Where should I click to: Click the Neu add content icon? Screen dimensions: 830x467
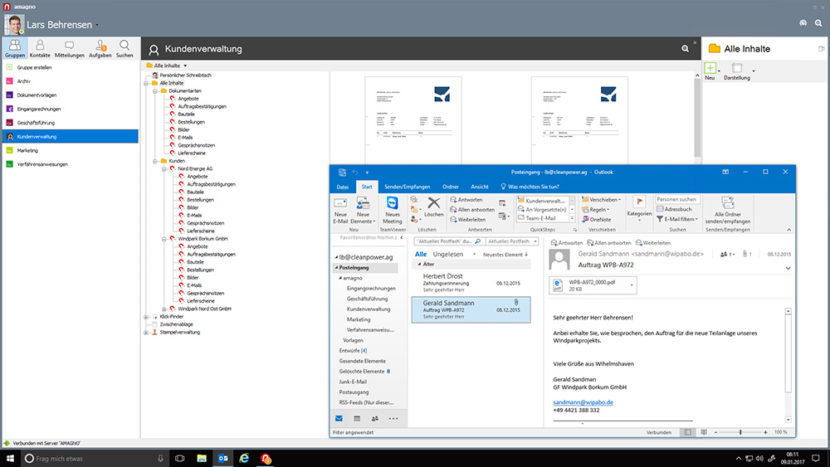pos(710,71)
